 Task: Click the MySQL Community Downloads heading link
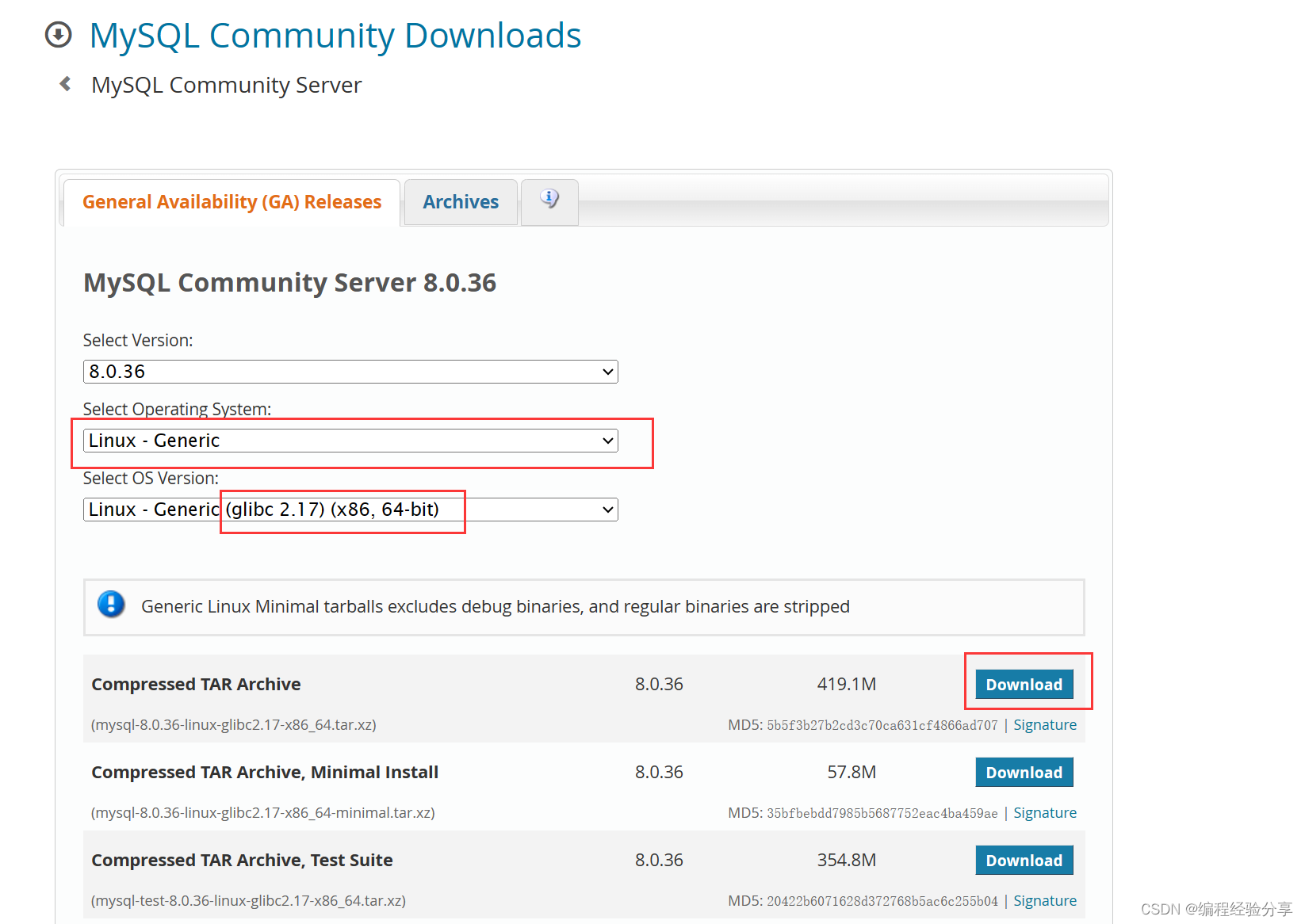(x=335, y=35)
